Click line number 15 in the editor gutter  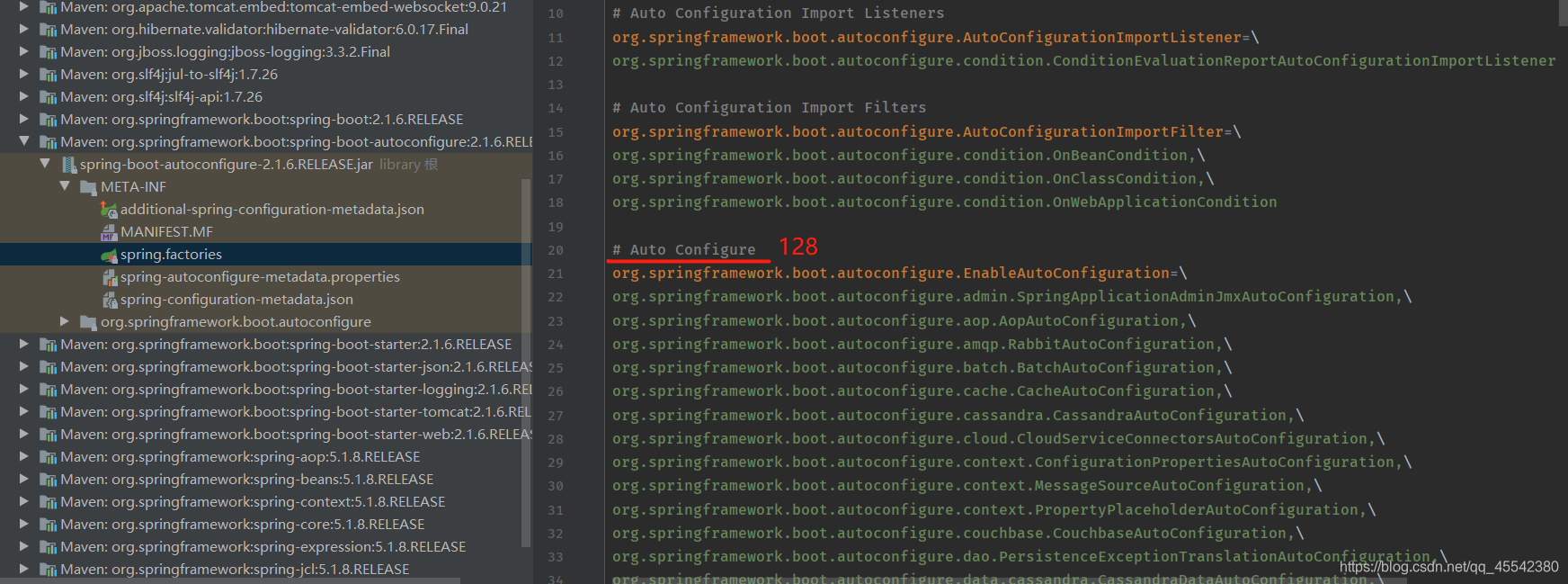pos(556,132)
